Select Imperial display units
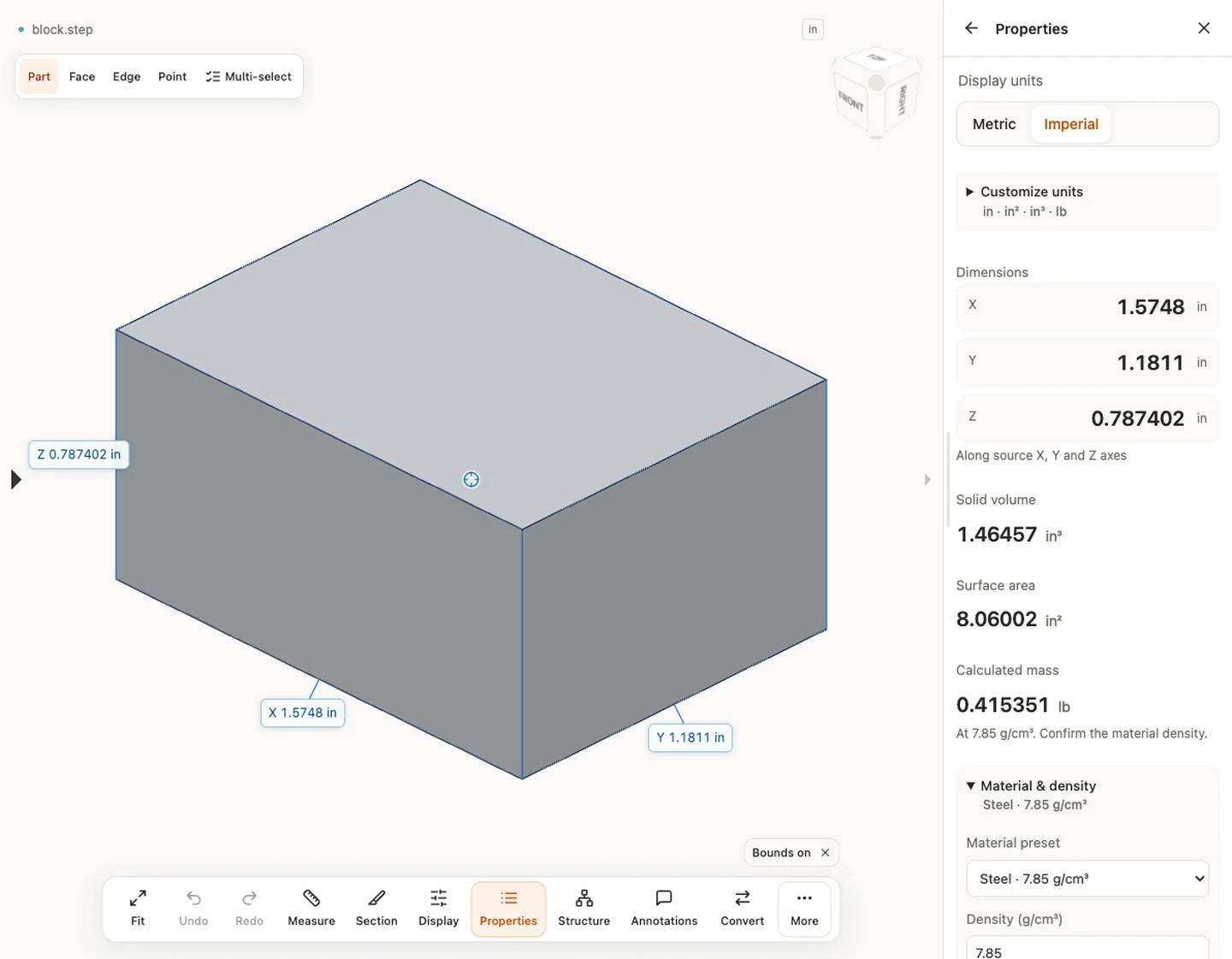 pyautogui.click(x=1070, y=124)
